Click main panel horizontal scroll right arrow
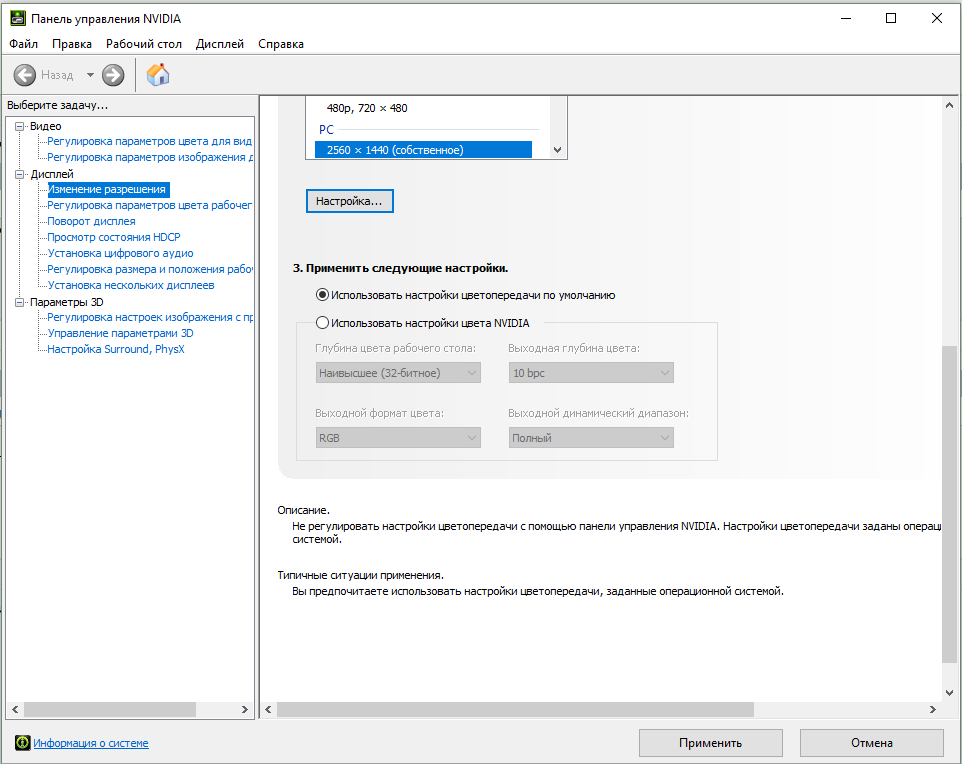This screenshot has height=764, width=962. 933,709
